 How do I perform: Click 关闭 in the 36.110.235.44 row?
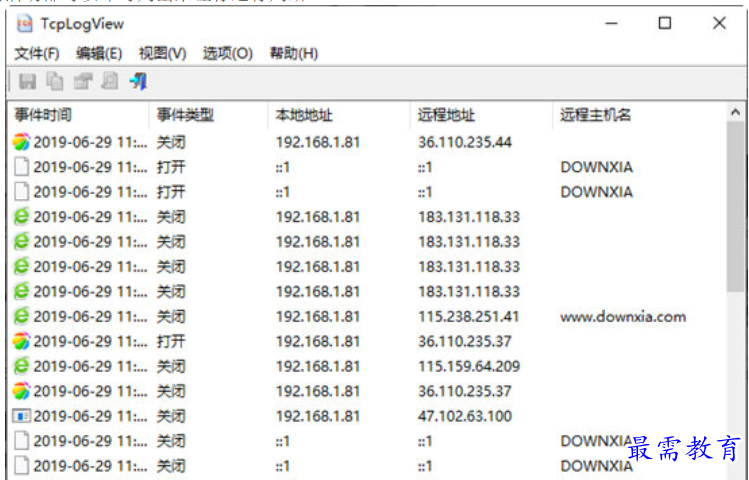point(171,142)
